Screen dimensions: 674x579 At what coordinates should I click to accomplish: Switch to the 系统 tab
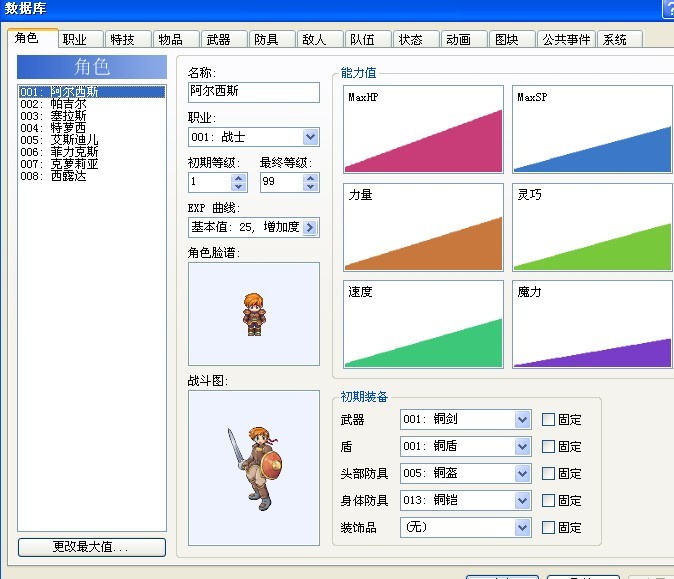620,40
